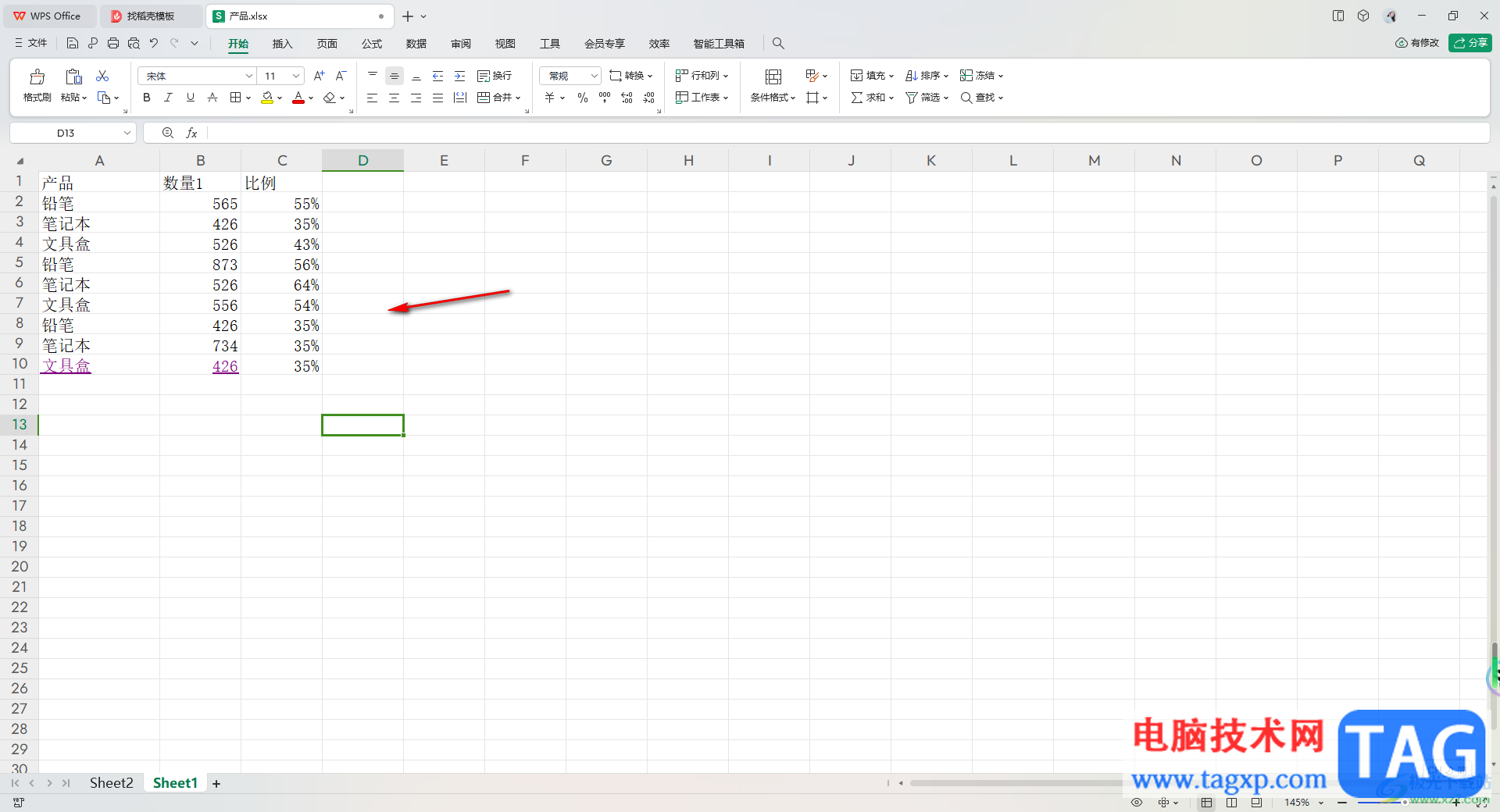Click the distributed alignment icon

460,98
